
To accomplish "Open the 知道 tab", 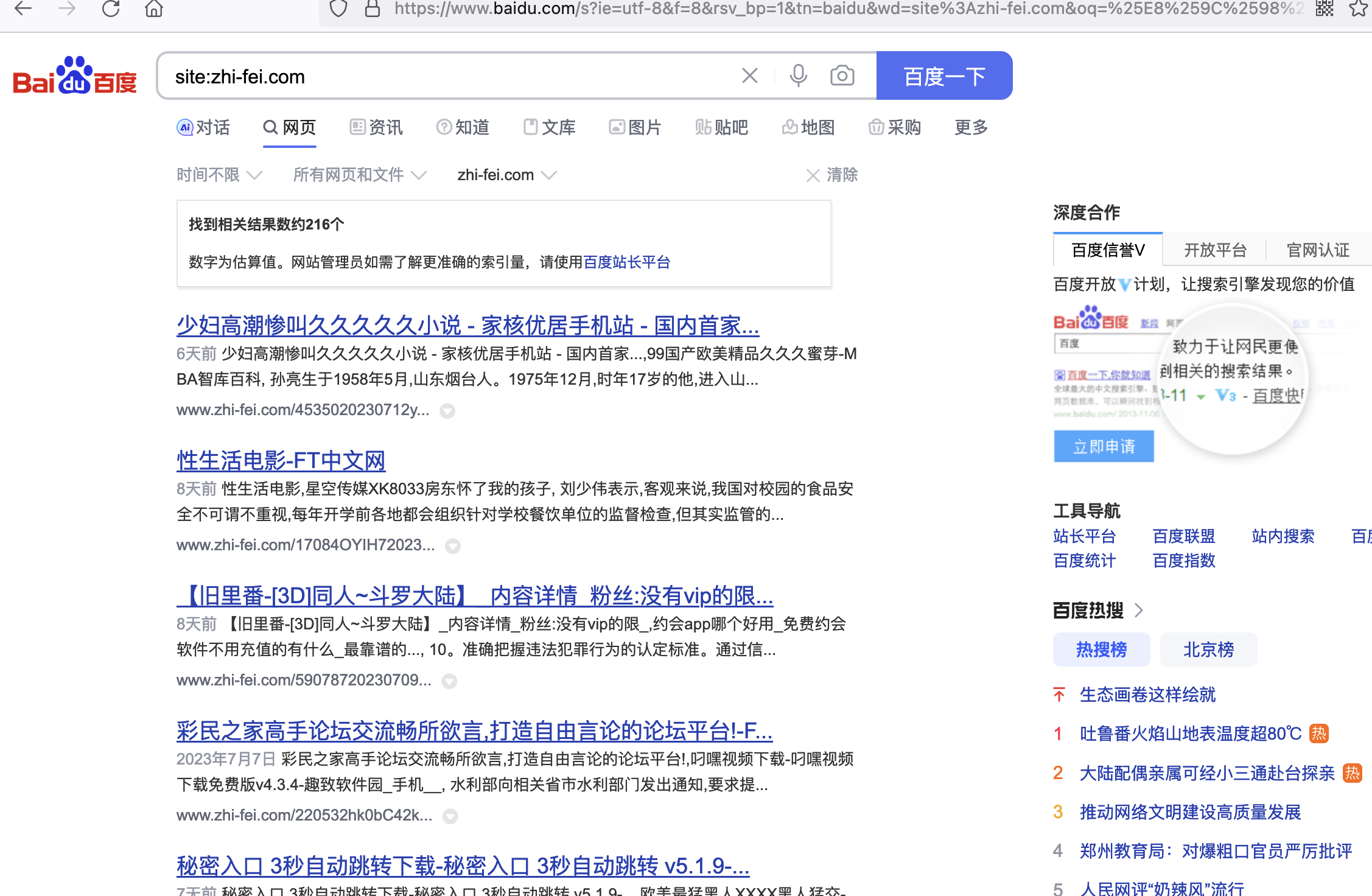I will click(463, 127).
